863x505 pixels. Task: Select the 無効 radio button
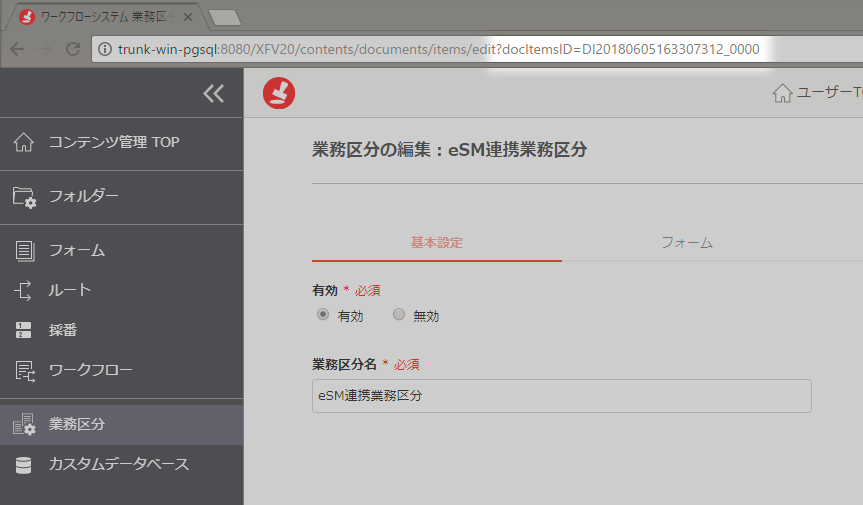tap(398, 314)
